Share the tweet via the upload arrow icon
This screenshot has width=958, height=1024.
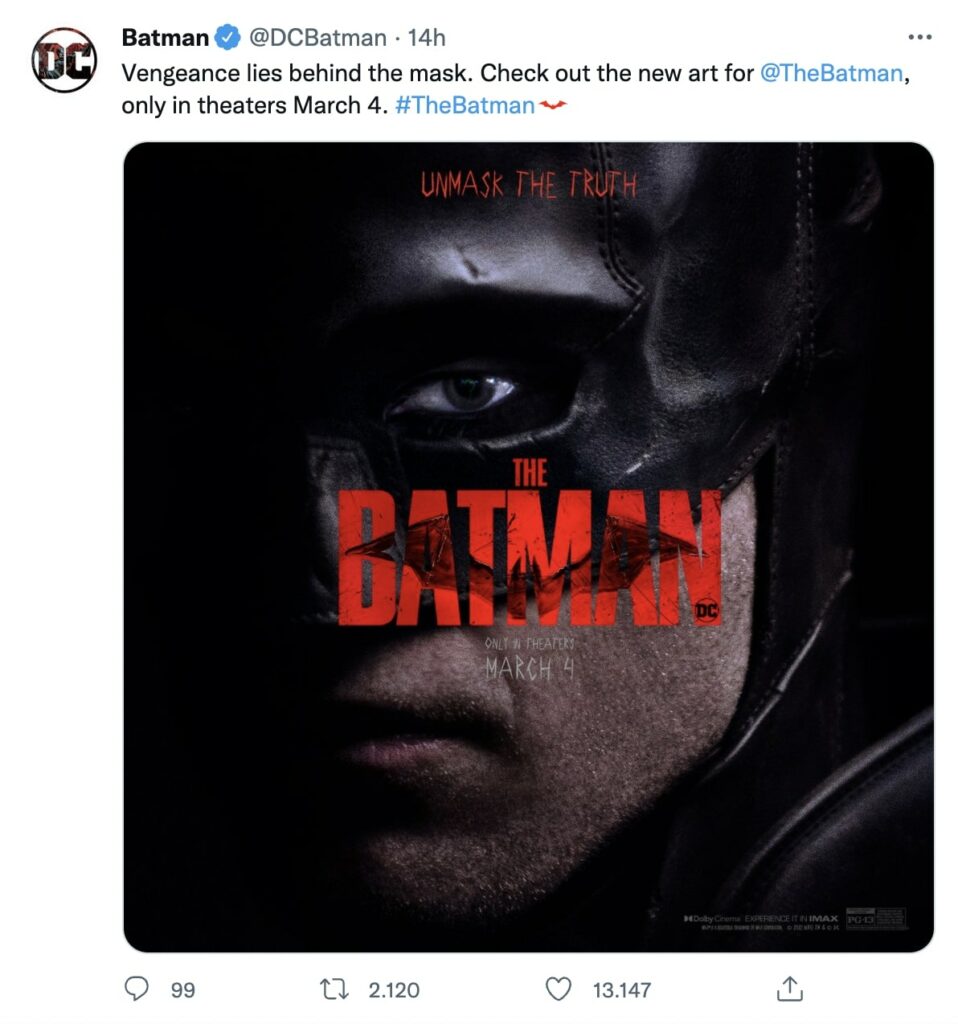[790, 988]
